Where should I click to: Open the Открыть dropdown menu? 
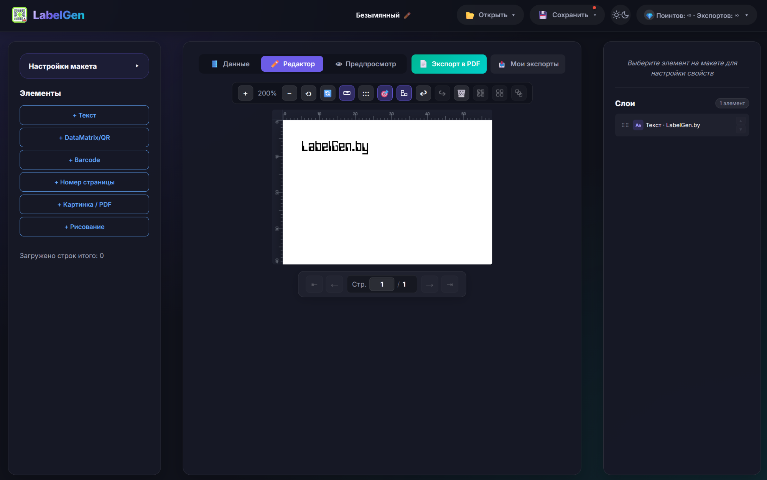point(490,15)
